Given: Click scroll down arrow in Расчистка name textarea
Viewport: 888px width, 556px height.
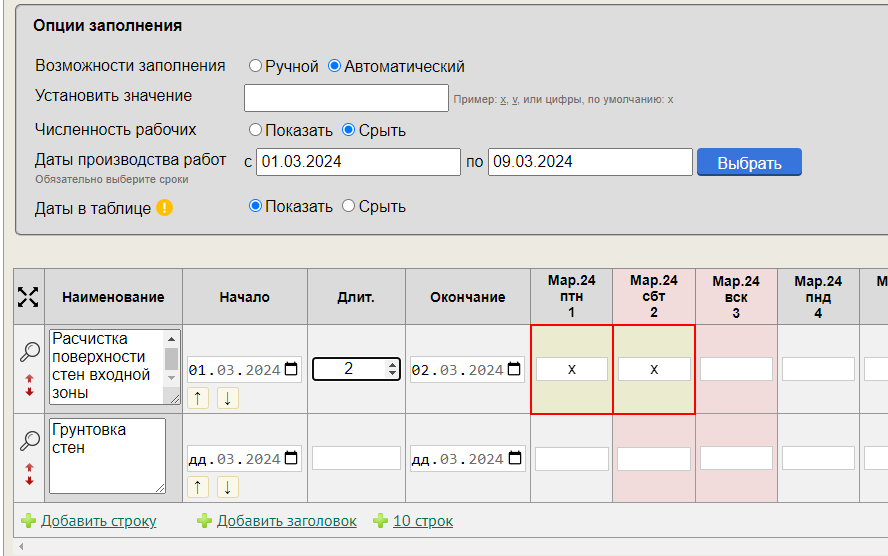Looking at the screenshot, I should pyautogui.click(x=171, y=378).
